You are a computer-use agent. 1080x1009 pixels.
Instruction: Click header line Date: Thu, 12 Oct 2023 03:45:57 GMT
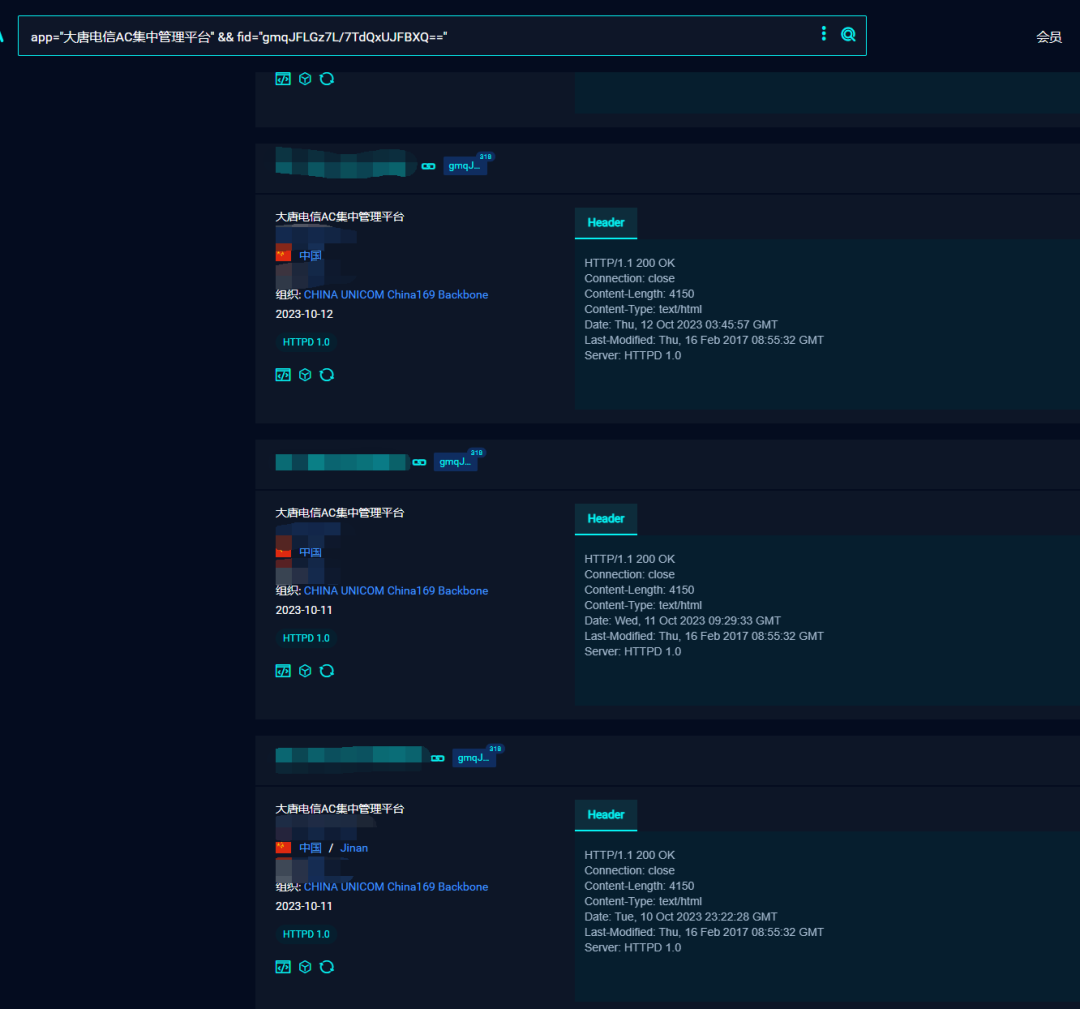[681, 324]
